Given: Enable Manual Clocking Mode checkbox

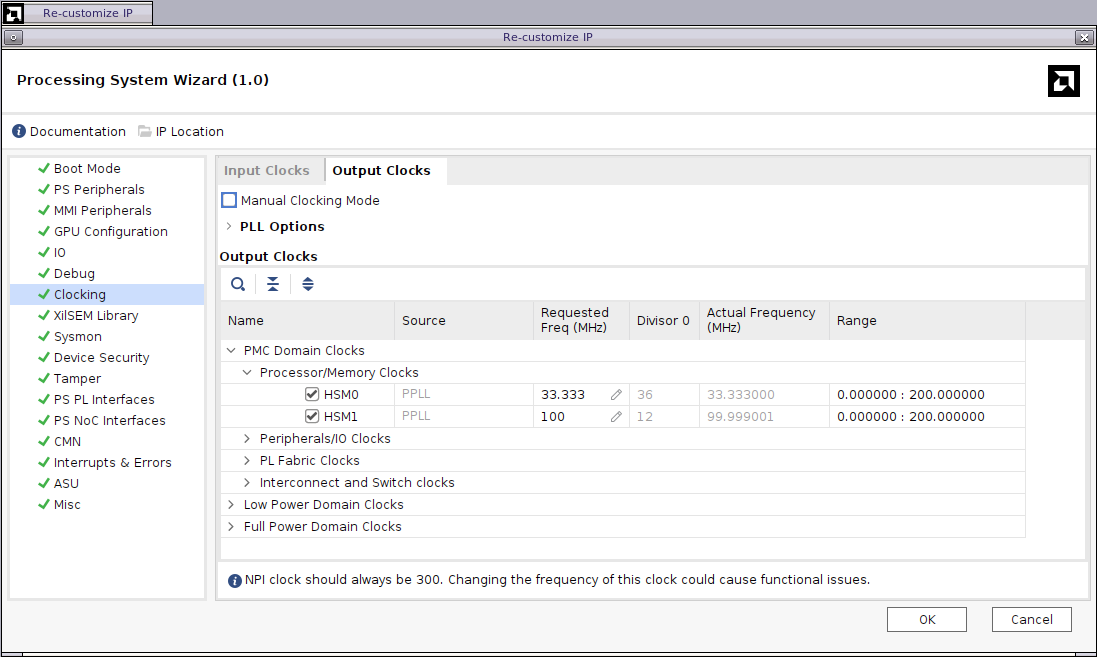Looking at the screenshot, I should [229, 201].
